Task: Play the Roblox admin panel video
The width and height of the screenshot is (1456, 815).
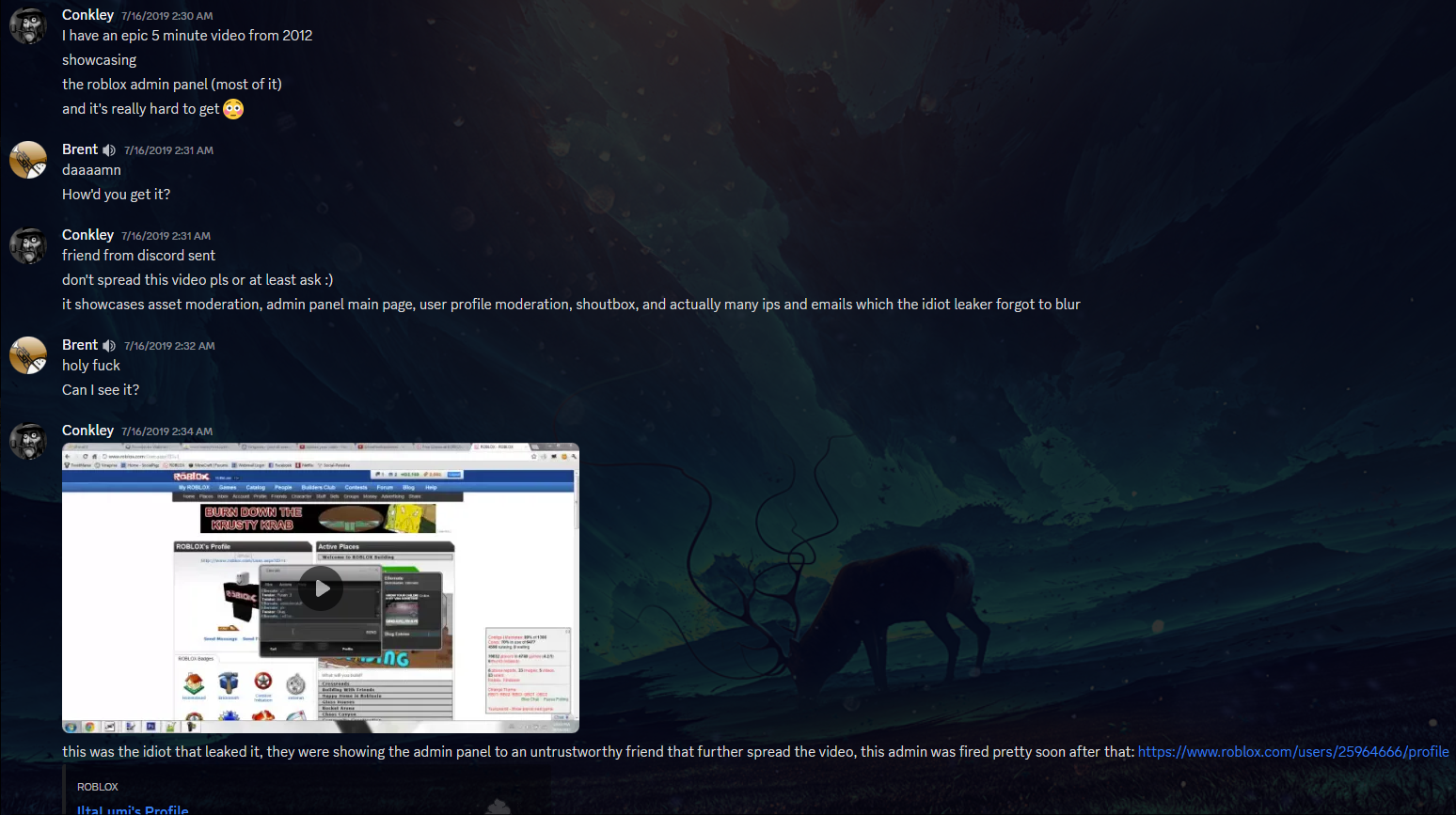Action: coord(321,588)
